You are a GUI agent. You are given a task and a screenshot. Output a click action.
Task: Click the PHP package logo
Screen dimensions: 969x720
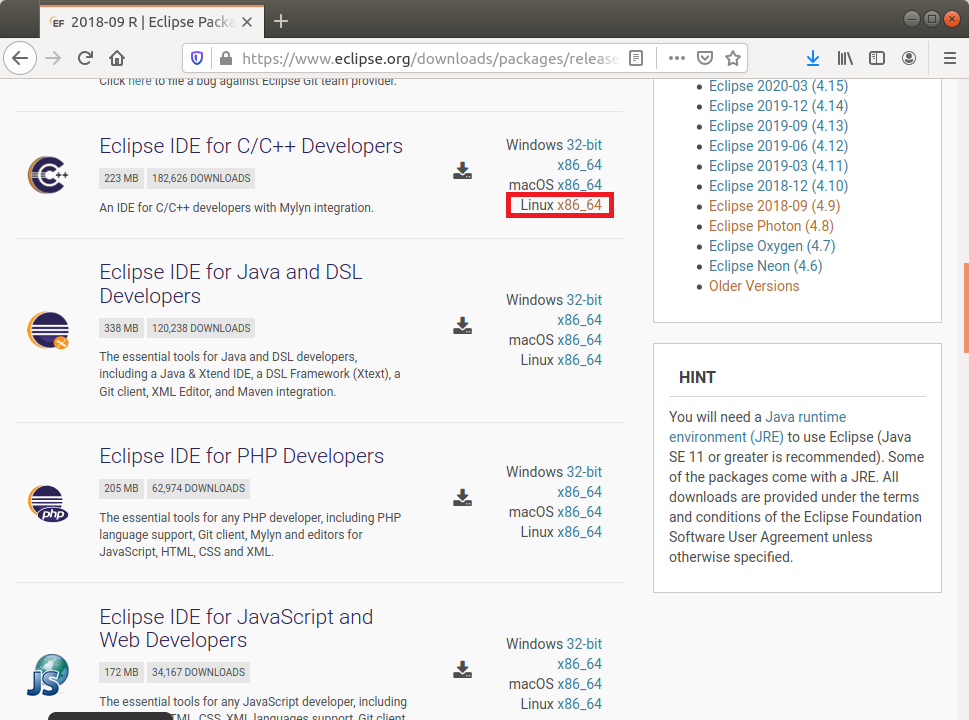[x=48, y=503]
